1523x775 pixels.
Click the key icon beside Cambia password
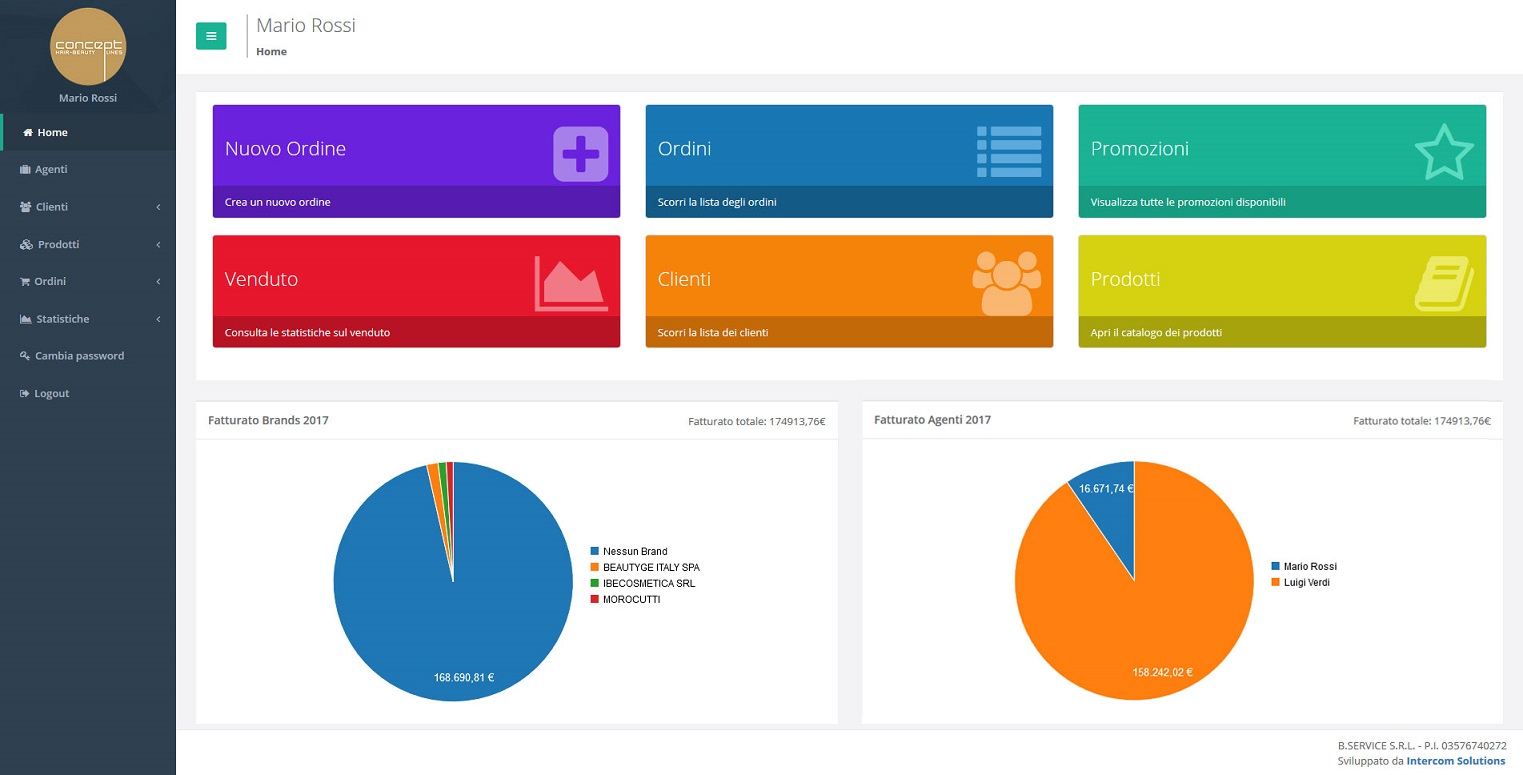[x=25, y=356]
